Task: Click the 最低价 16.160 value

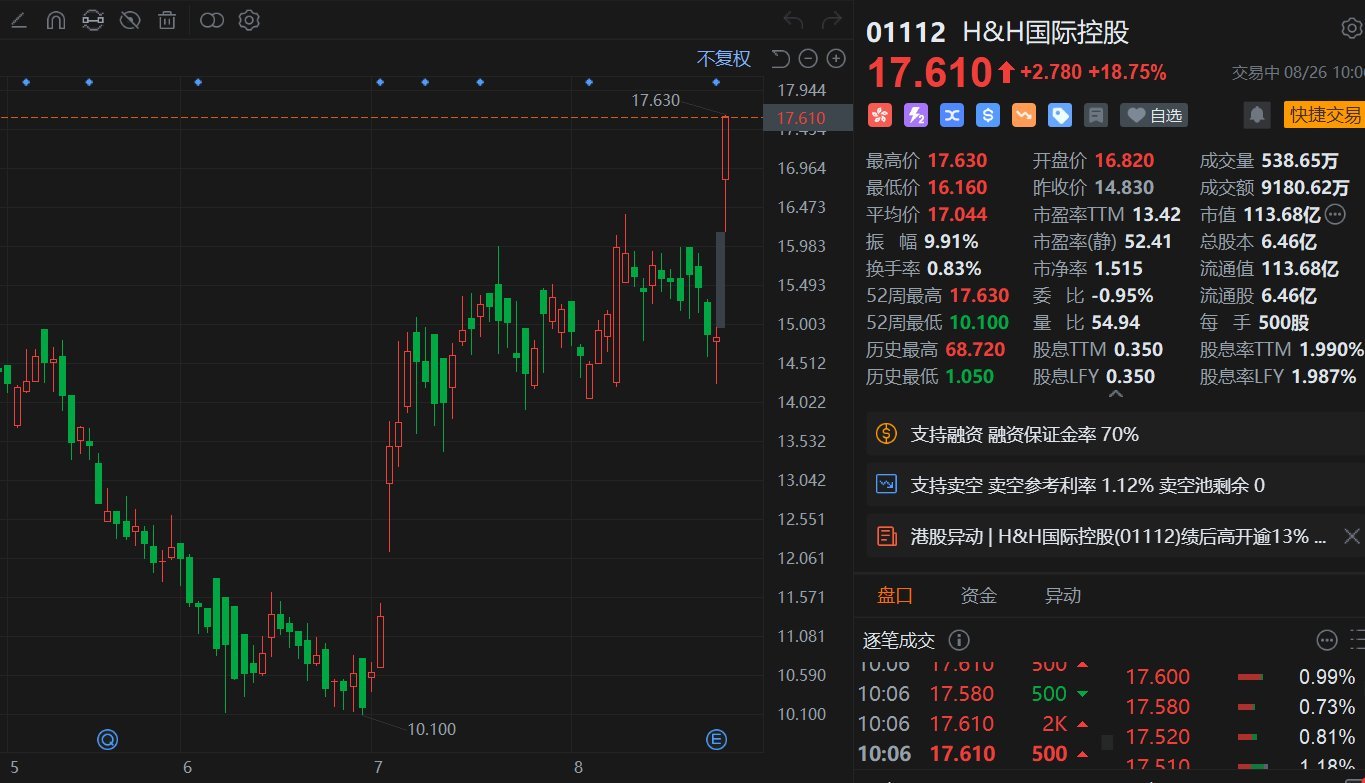Action: (957, 187)
